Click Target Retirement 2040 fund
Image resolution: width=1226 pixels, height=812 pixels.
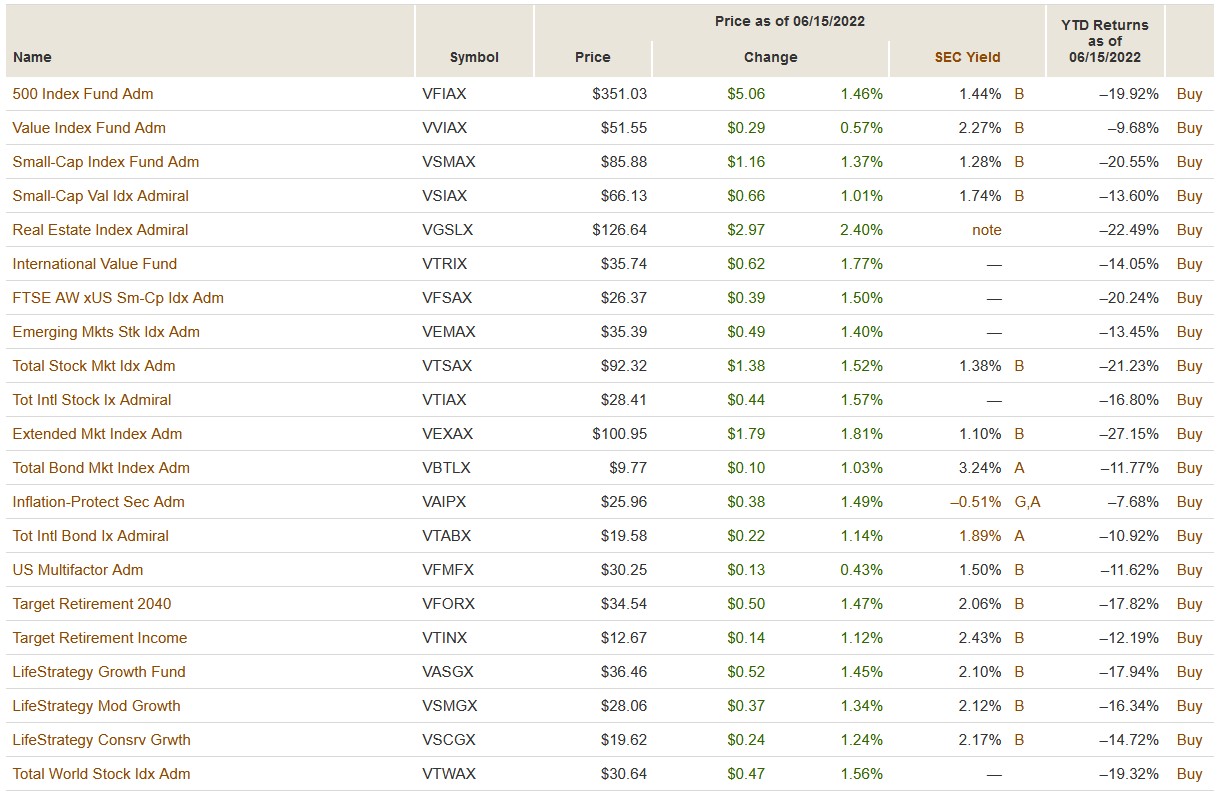[92, 604]
